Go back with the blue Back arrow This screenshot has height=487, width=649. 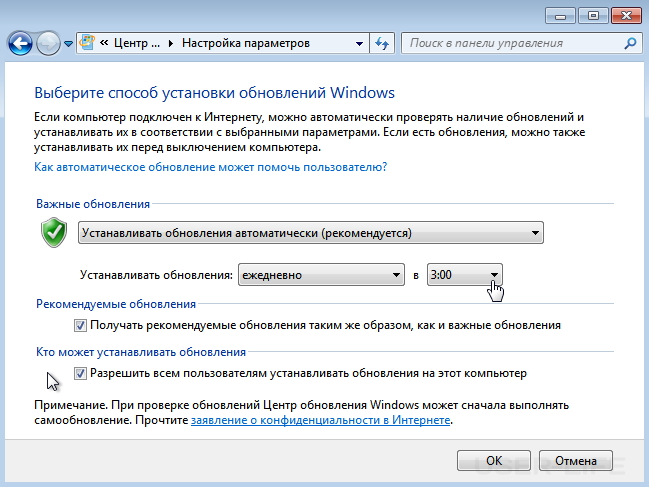pyautogui.click(x=20, y=43)
